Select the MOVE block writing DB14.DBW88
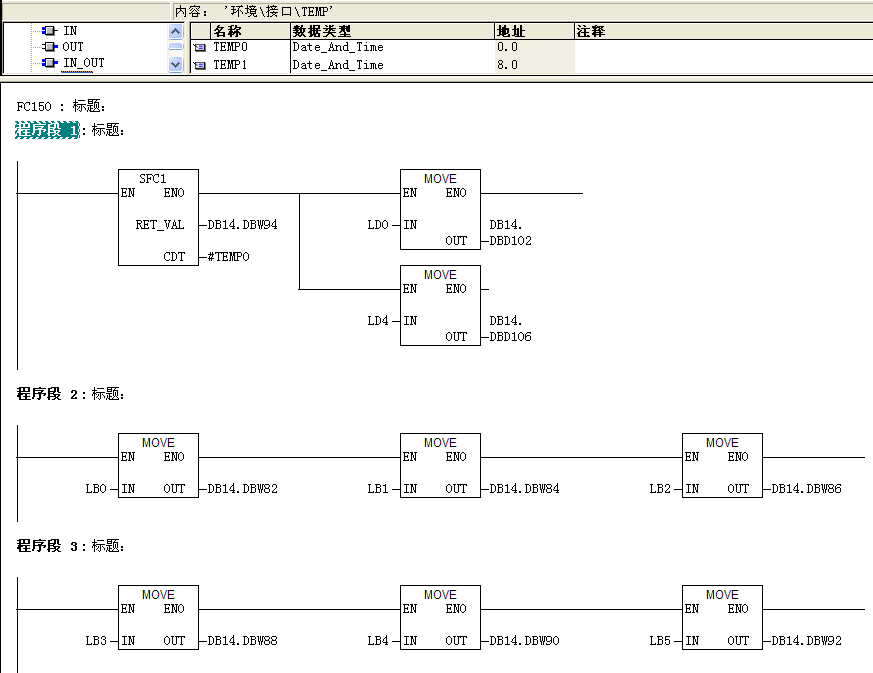Viewport: 873px width, 673px height. (159, 618)
